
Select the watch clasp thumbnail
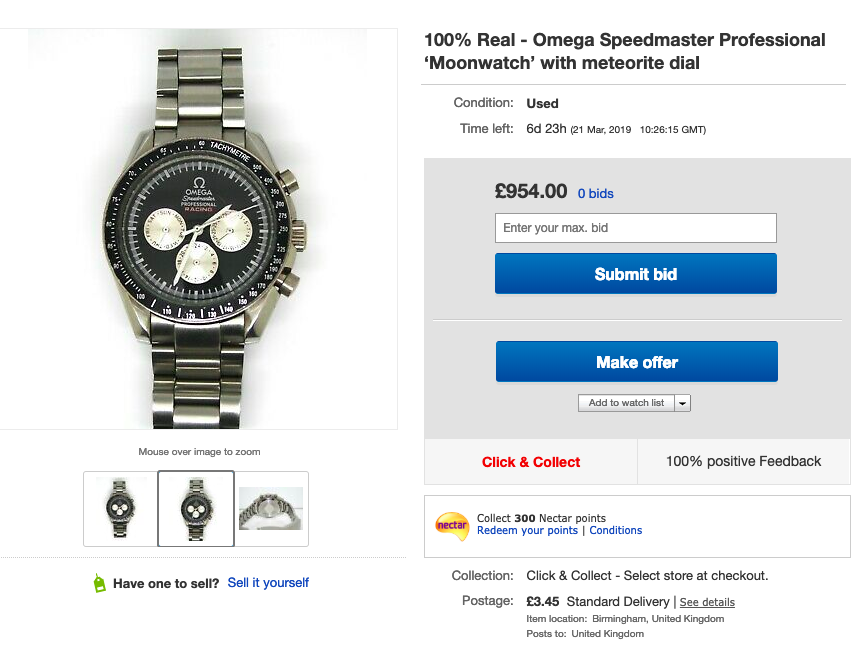(x=271, y=509)
